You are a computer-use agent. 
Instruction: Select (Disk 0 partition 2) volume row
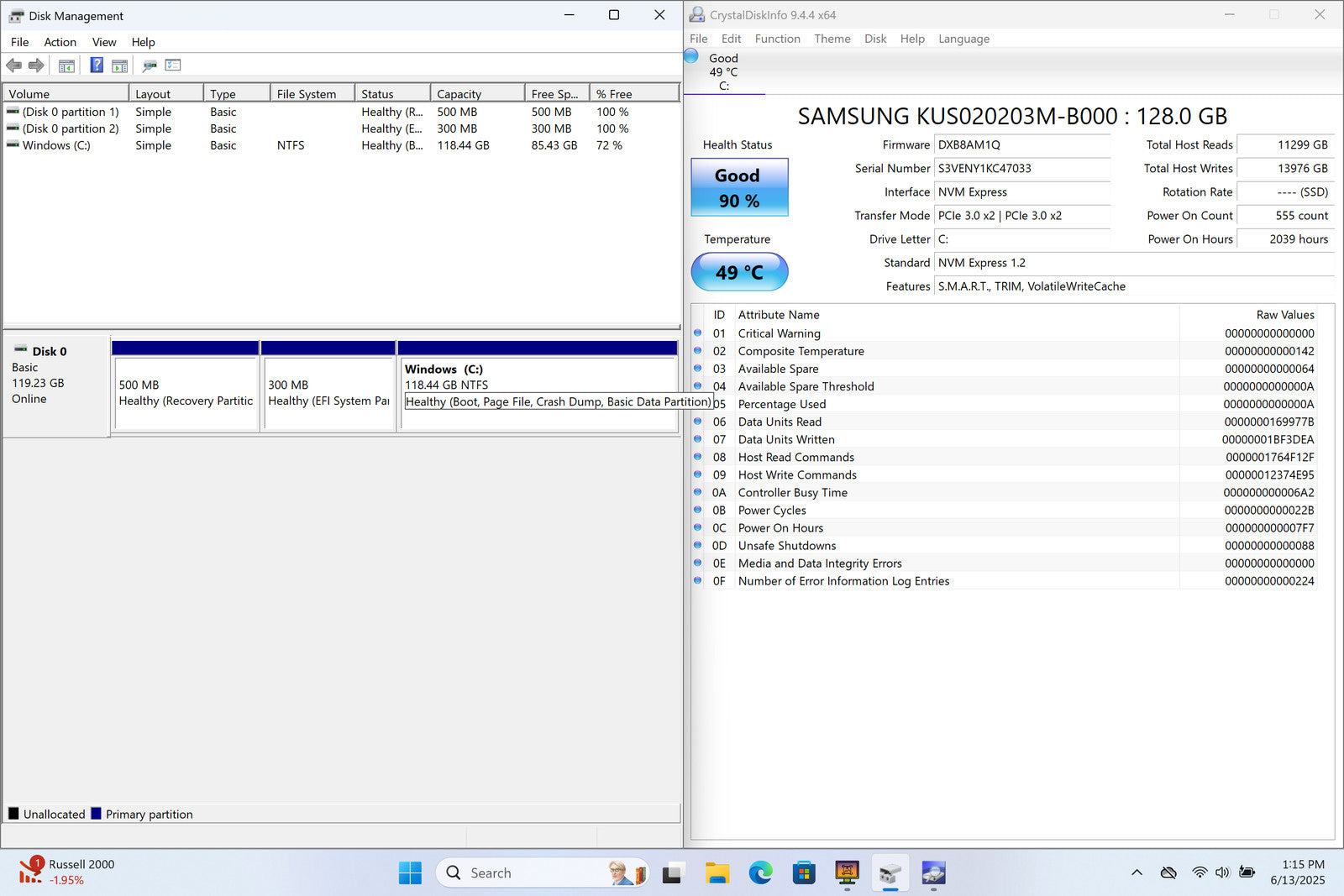(x=341, y=128)
